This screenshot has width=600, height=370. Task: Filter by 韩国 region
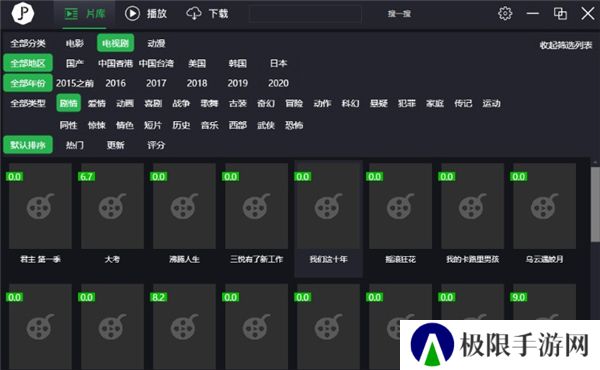point(238,63)
